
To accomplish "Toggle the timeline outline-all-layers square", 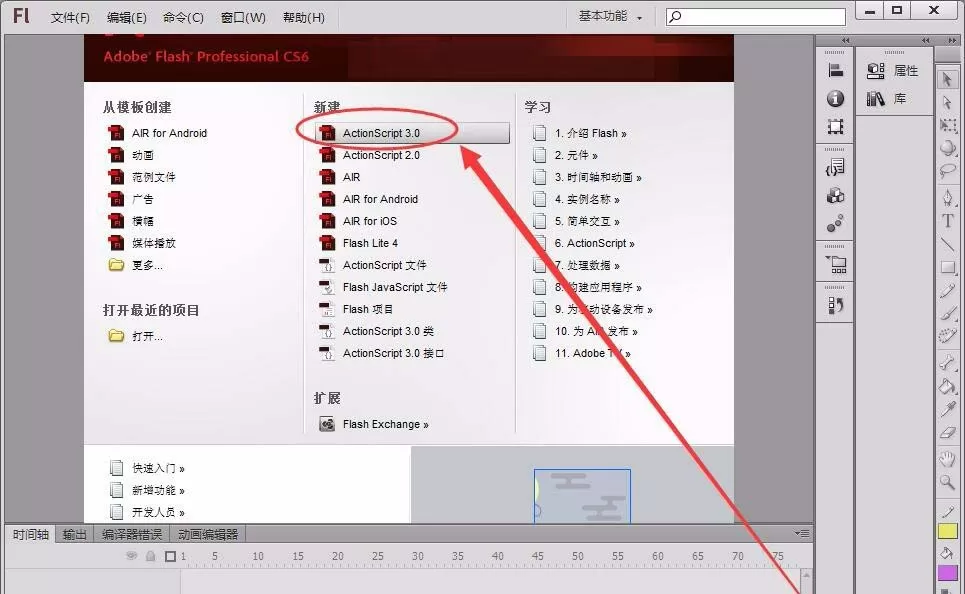I will (x=170, y=556).
